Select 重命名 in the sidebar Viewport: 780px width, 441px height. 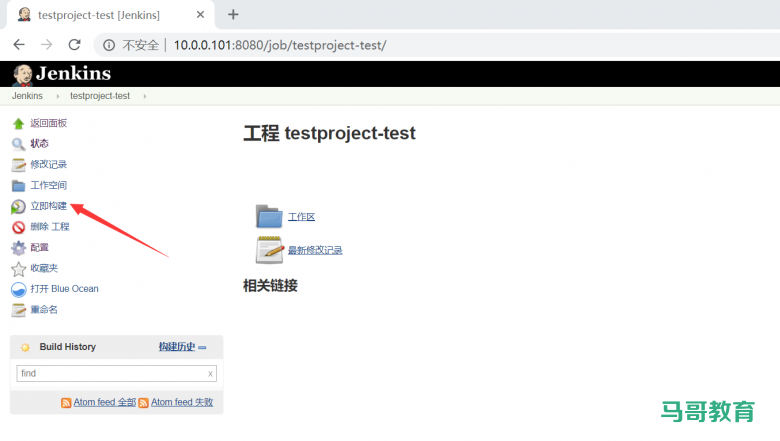[x=44, y=309]
